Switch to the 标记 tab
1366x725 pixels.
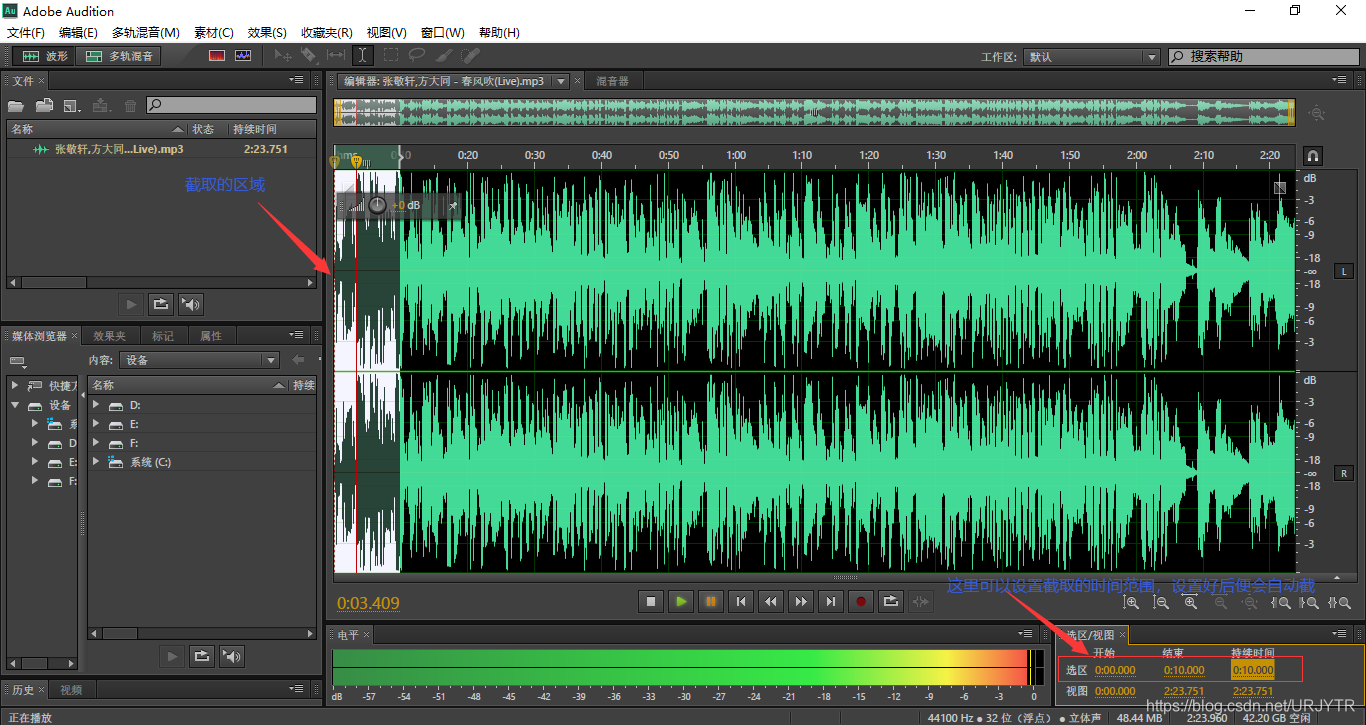point(163,336)
